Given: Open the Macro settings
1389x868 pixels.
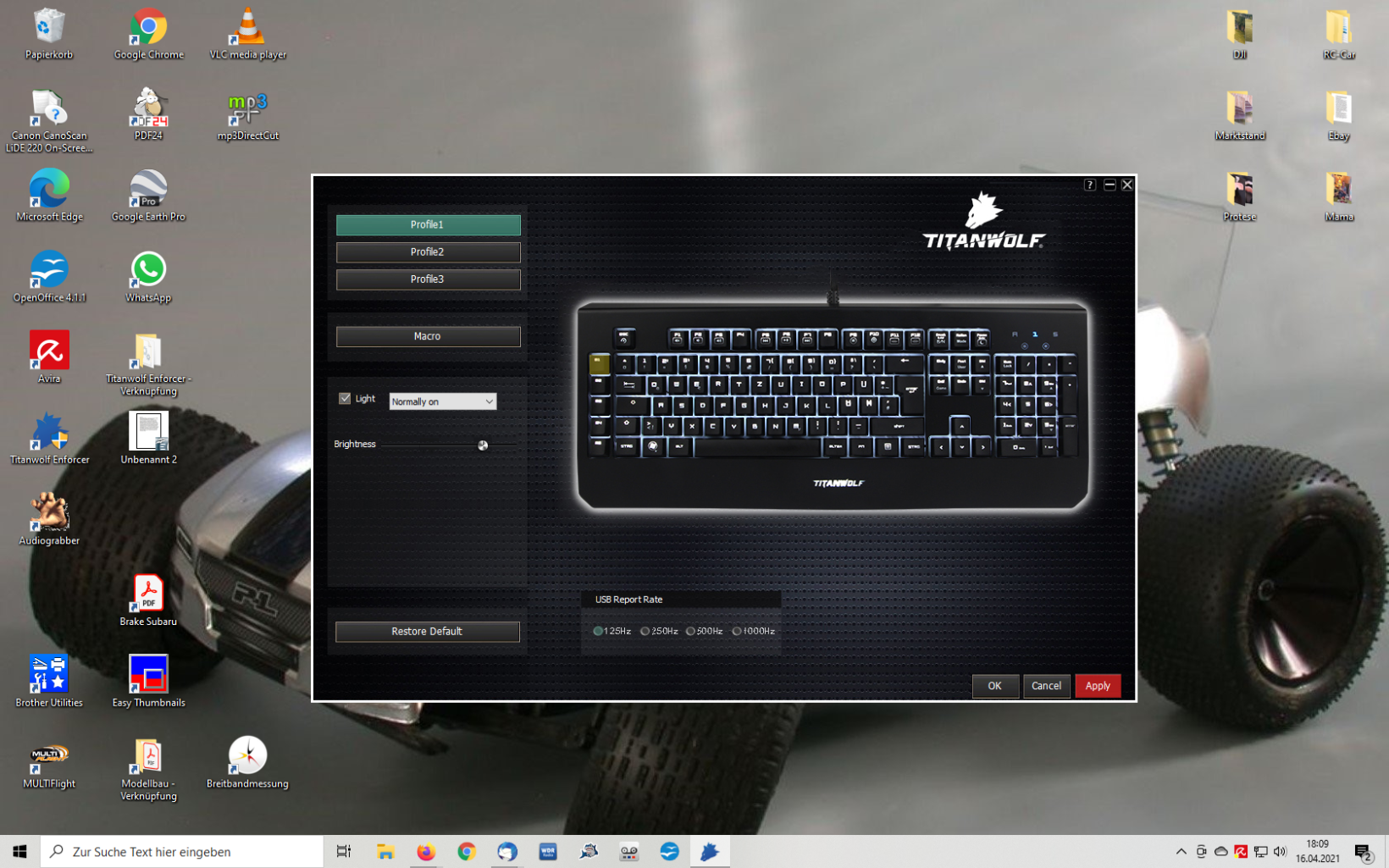Looking at the screenshot, I should coord(428,336).
